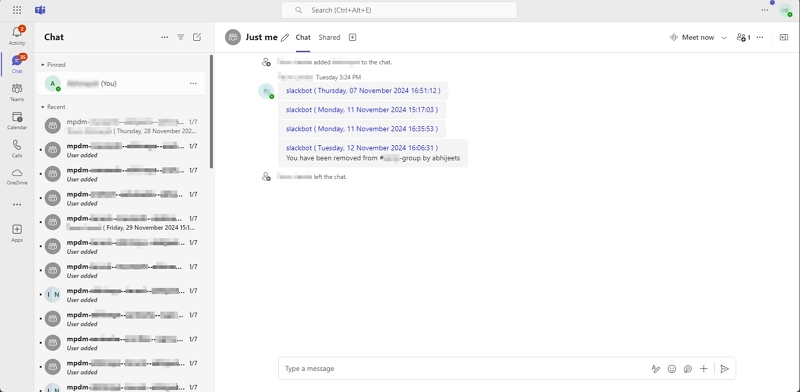Select Chat in the left rail
Image resolution: width=800 pixels, height=392 pixels.
pyautogui.click(x=17, y=64)
